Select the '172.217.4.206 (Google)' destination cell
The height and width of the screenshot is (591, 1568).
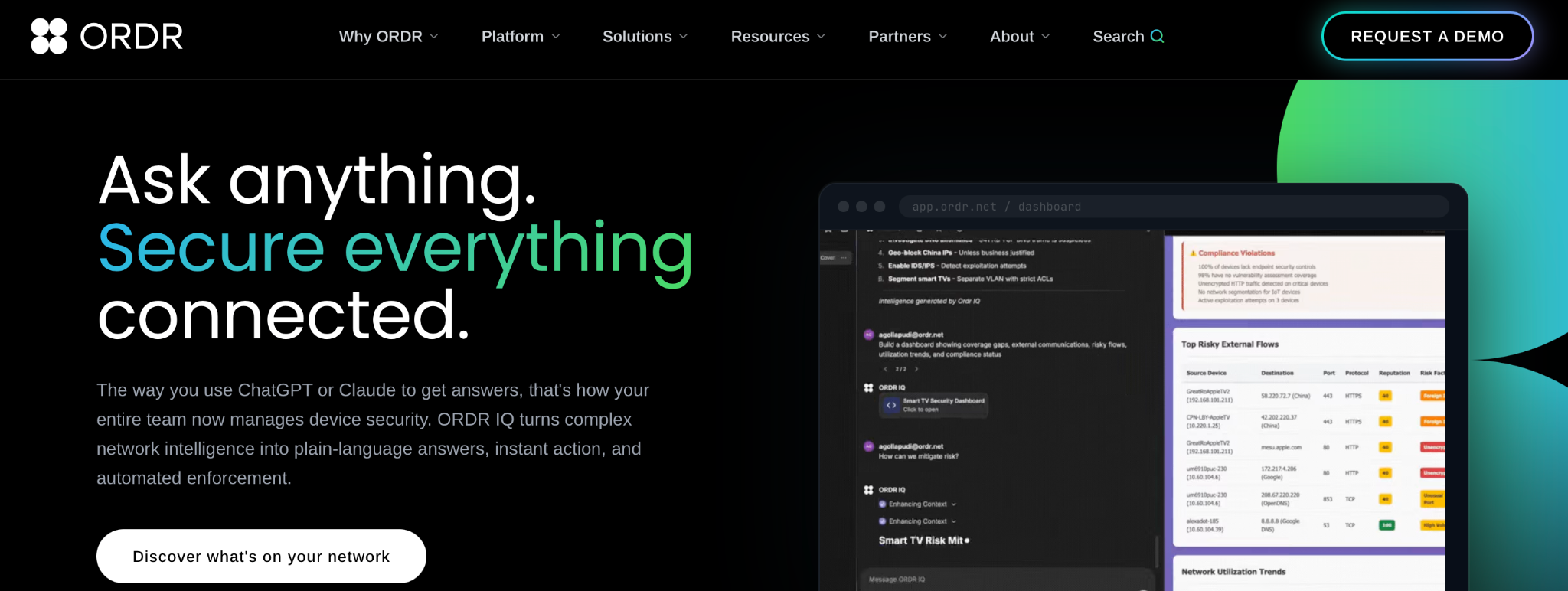click(1279, 473)
